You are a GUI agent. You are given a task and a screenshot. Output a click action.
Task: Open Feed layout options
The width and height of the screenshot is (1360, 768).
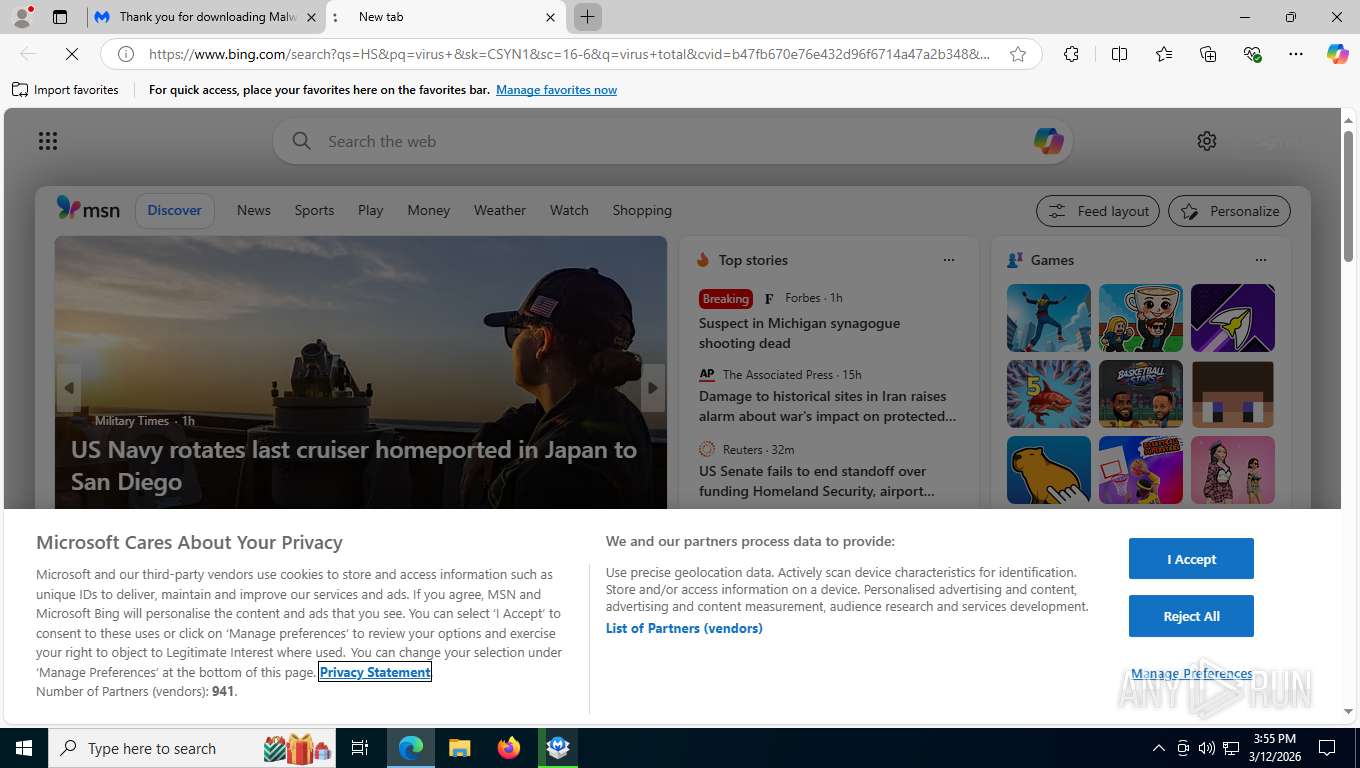tap(1098, 211)
